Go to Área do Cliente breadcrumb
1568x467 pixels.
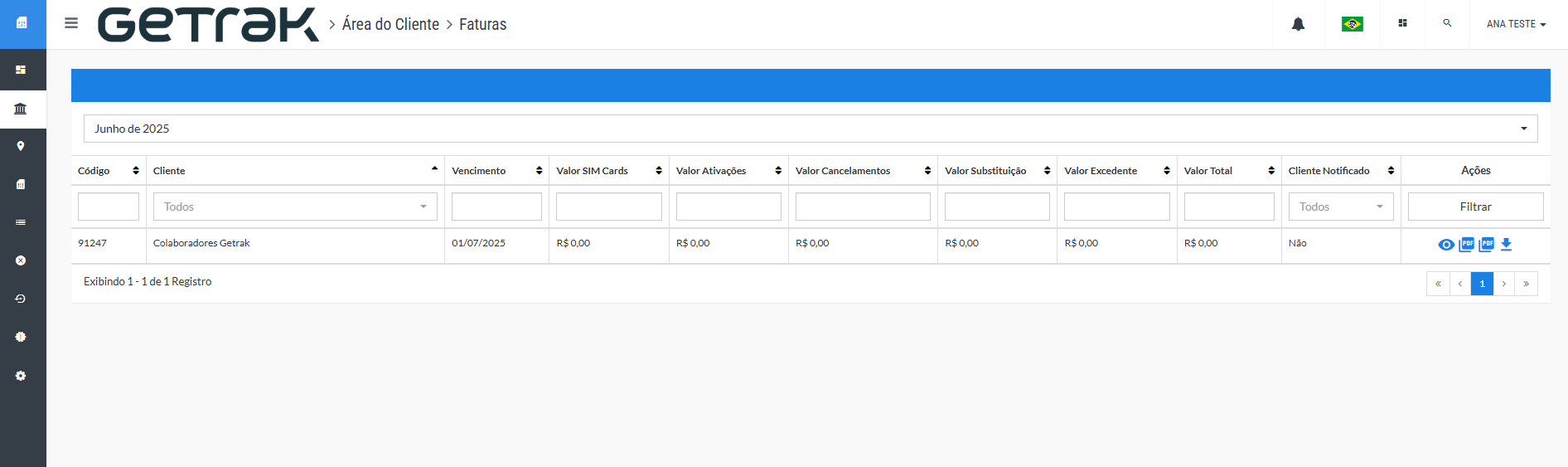[390, 24]
